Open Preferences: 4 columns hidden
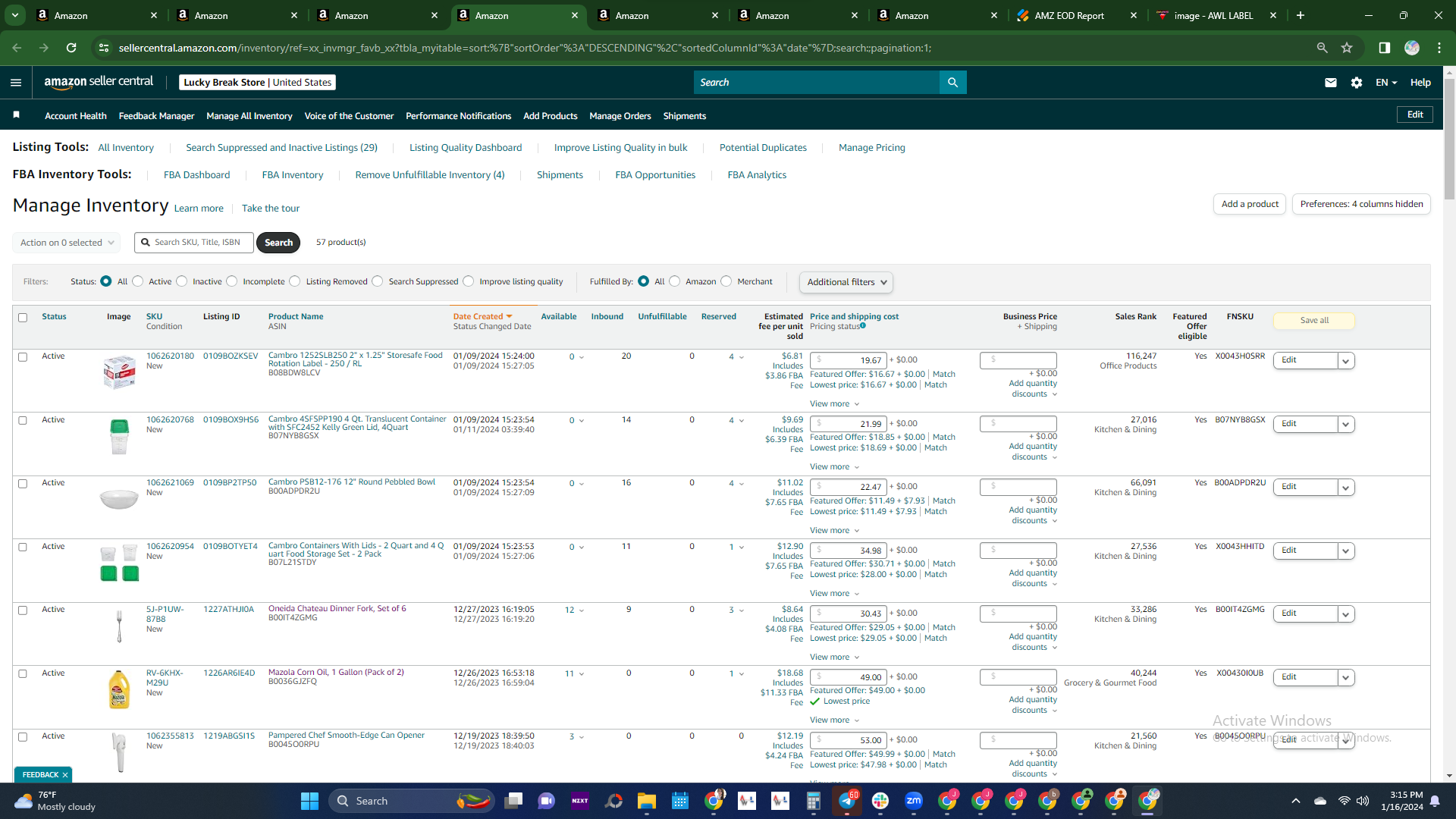Viewport: 1456px width, 819px height. [x=1361, y=204]
